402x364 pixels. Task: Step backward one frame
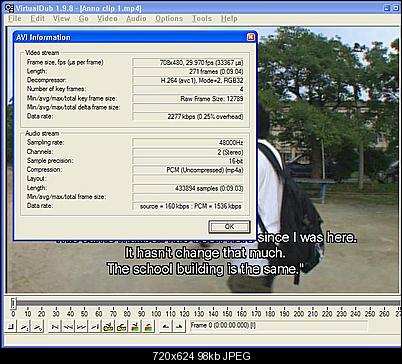[68, 326]
